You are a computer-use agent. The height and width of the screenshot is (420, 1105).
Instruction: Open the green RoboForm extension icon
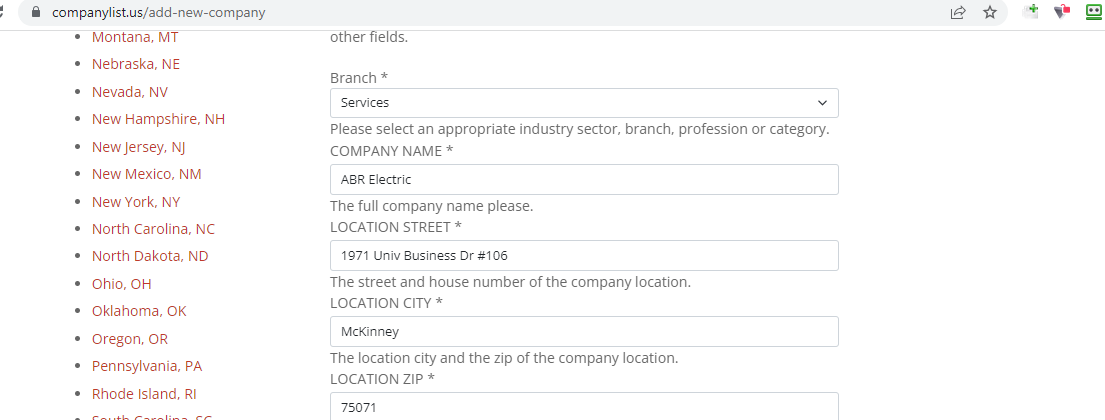(x=1094, y=12)
